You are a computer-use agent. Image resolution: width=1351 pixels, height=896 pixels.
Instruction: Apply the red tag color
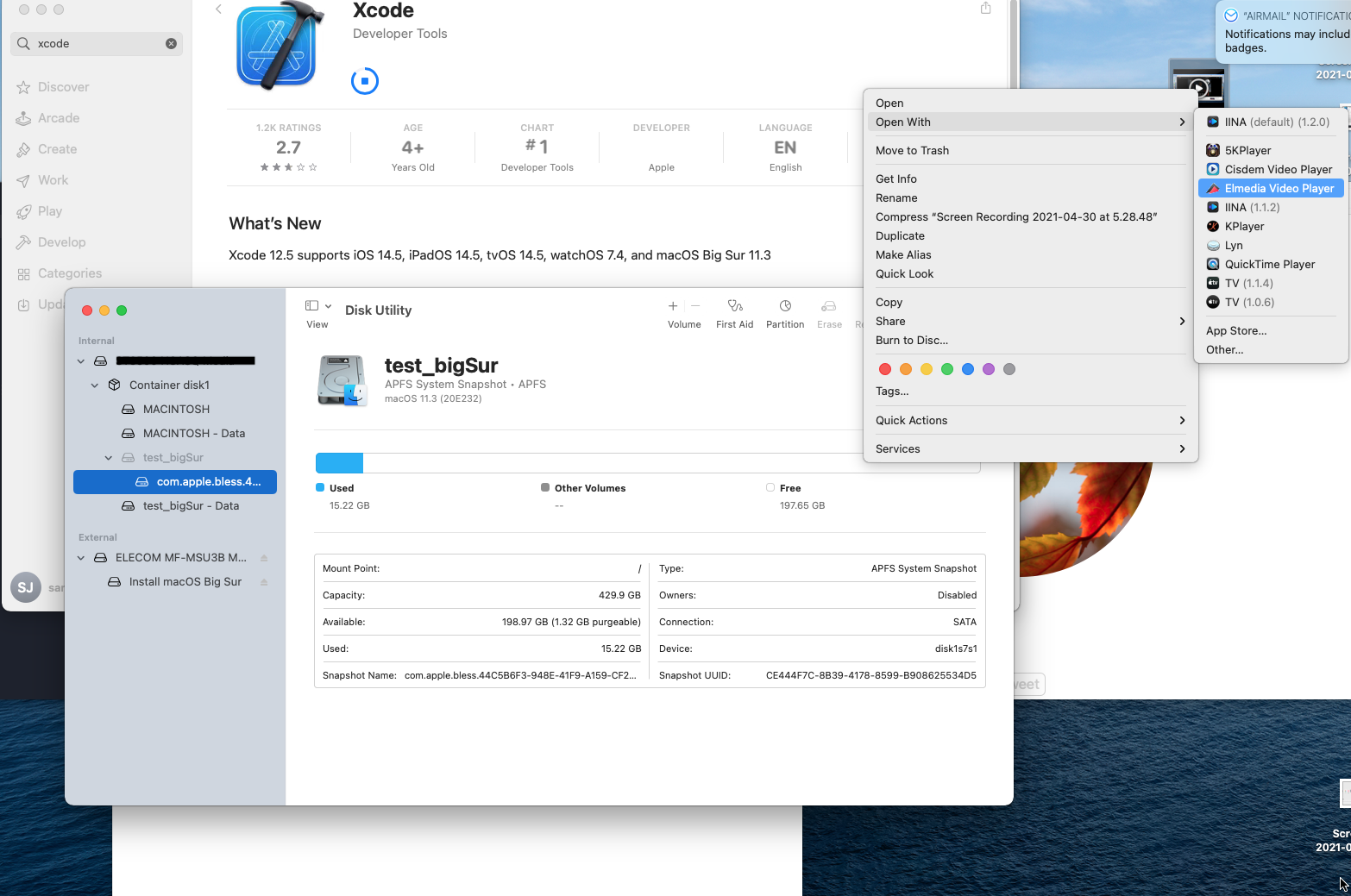point(884,369)
